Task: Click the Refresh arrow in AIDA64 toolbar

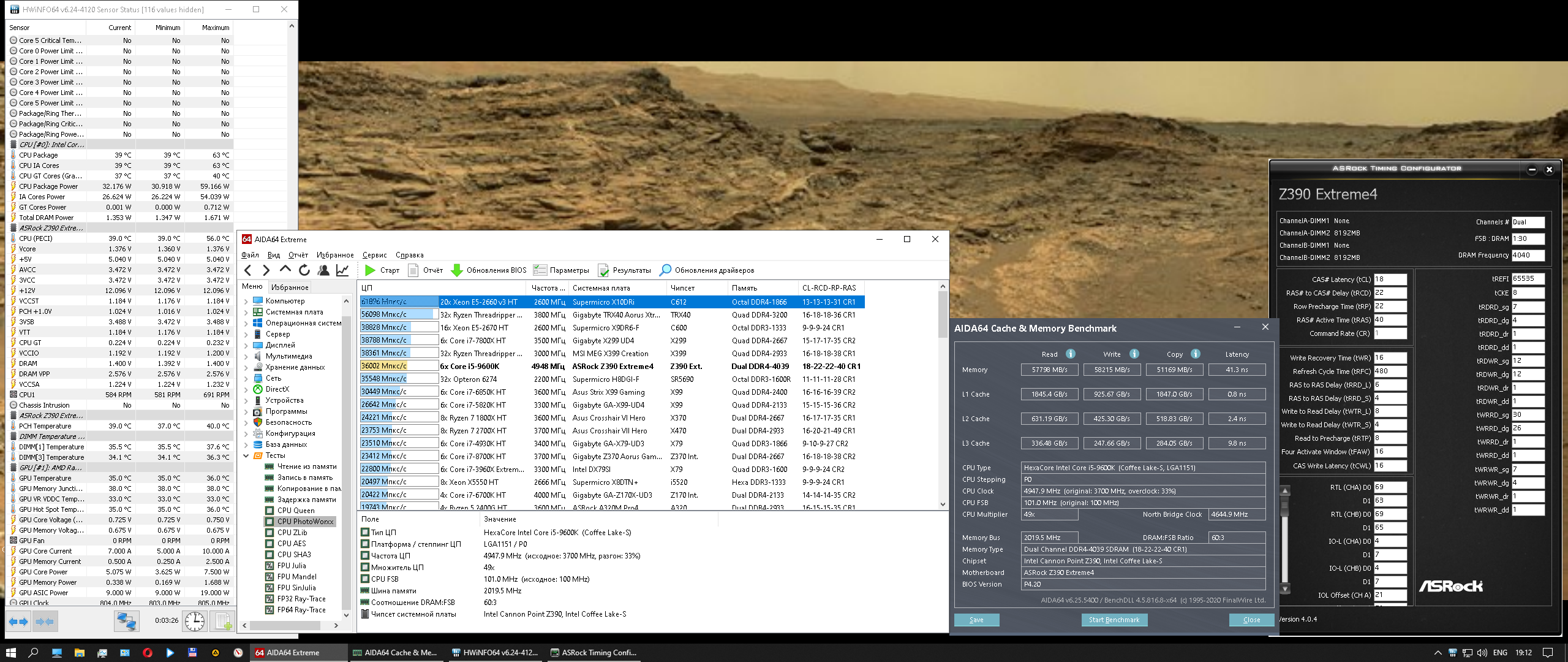Action: point(304,270)
